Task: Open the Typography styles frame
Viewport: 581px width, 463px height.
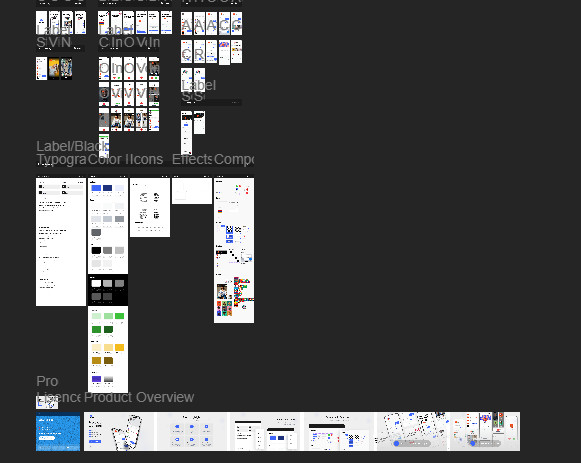Action: coord(61,242)
